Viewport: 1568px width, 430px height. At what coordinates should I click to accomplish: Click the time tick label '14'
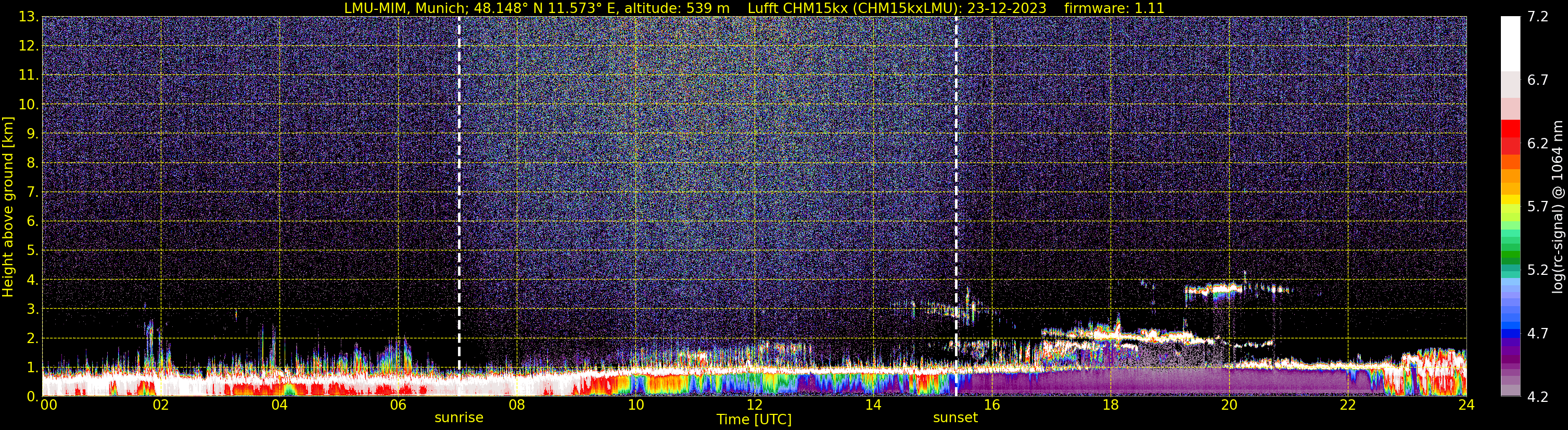point(873,405)
